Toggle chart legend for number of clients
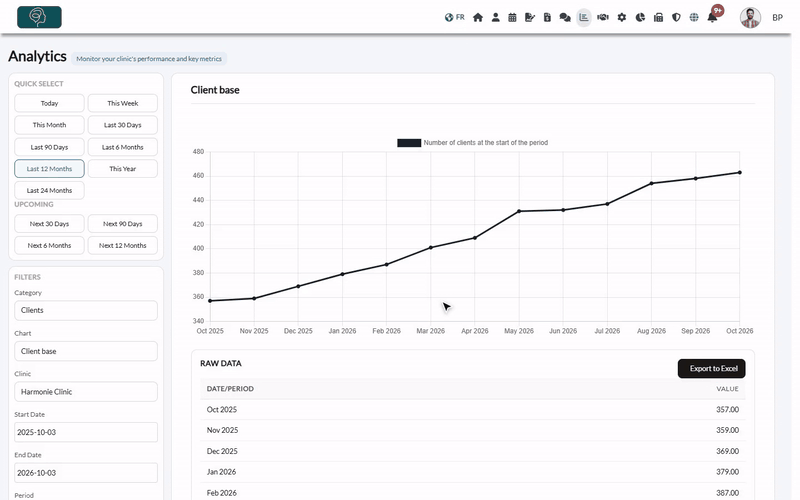 coord(472,143)
